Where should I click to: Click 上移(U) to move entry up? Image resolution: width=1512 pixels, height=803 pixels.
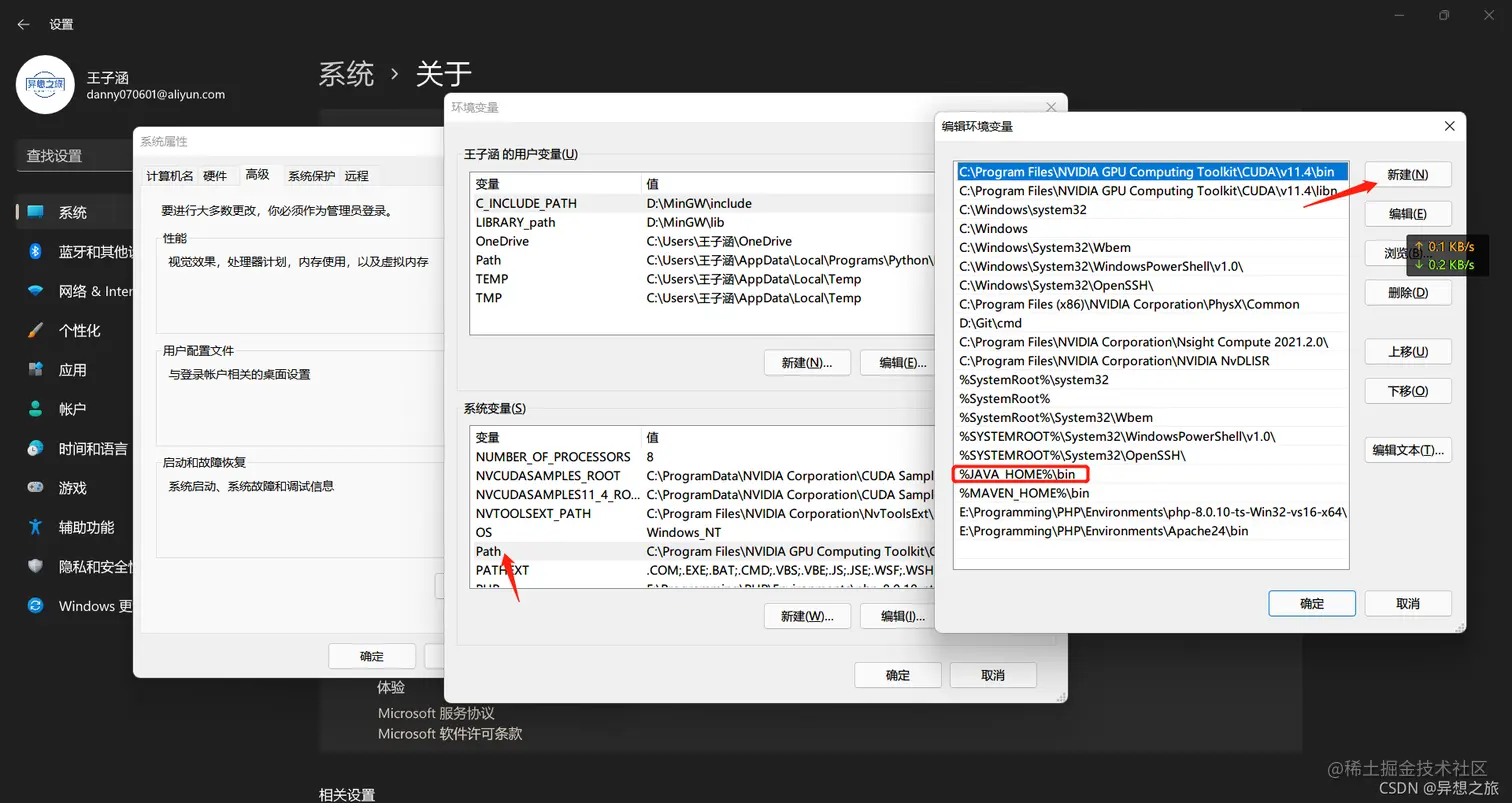[1408, 351]
